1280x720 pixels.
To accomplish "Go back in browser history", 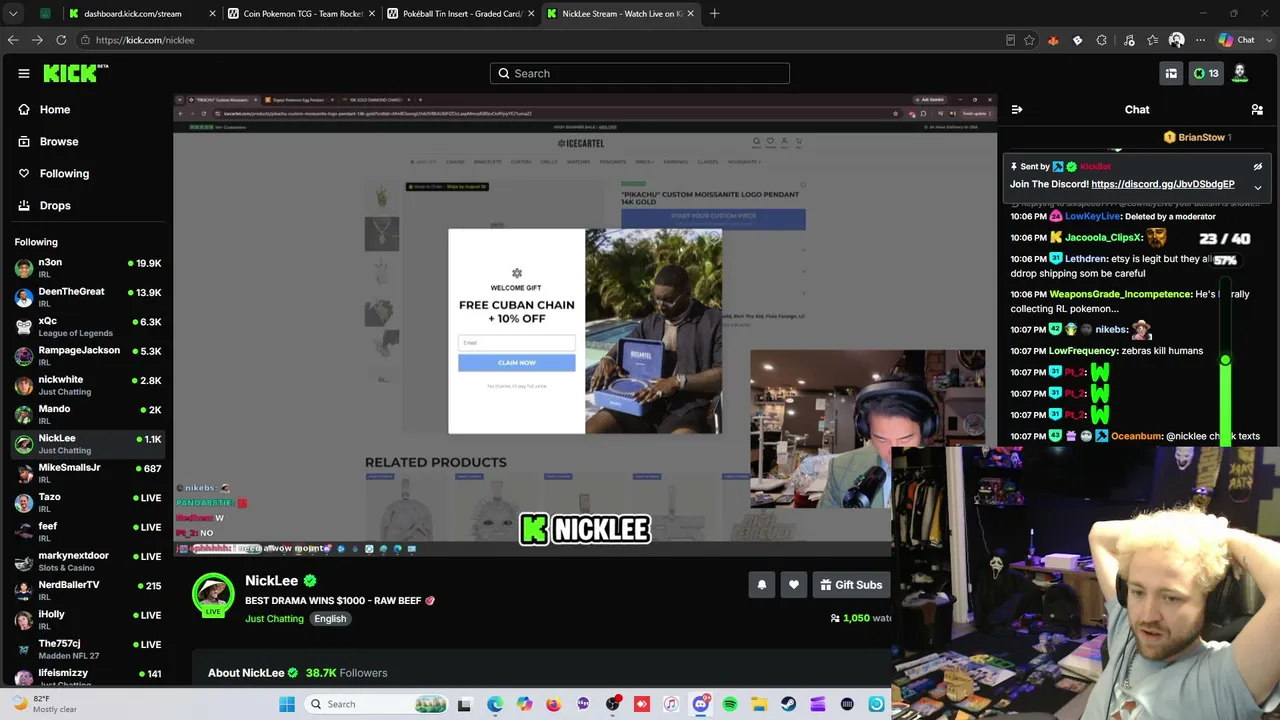I will [13, 40].
